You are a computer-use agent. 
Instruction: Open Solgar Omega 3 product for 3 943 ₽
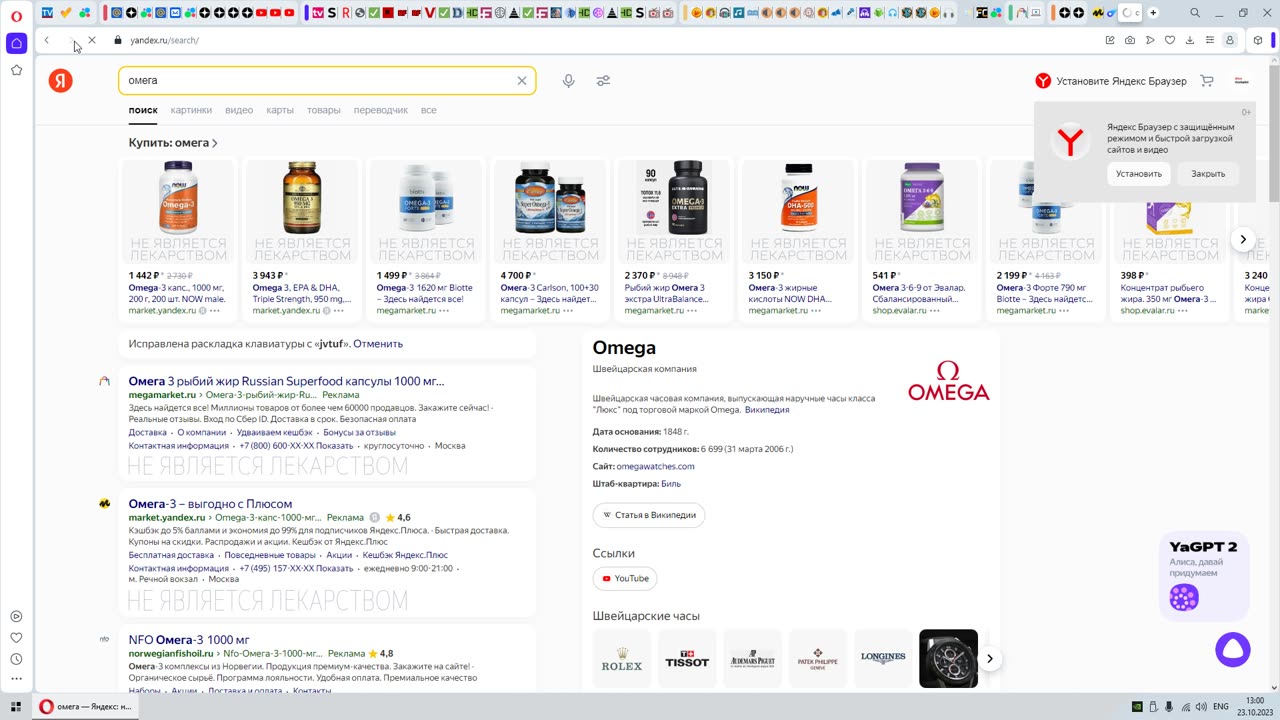click(x=302, y=240)
